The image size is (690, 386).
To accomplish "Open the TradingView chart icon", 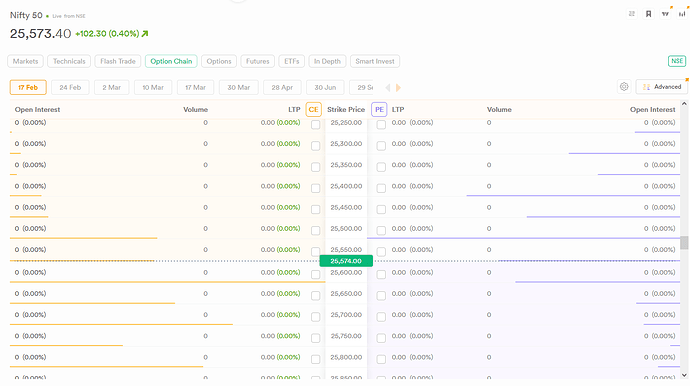I will point(665,14).
